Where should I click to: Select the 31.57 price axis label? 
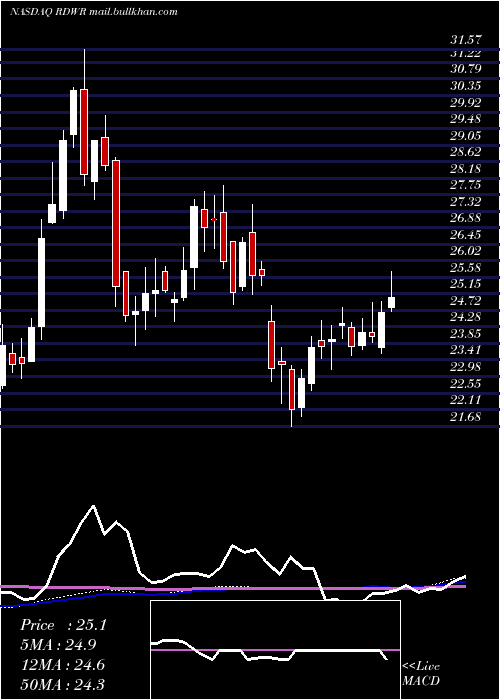466,40
